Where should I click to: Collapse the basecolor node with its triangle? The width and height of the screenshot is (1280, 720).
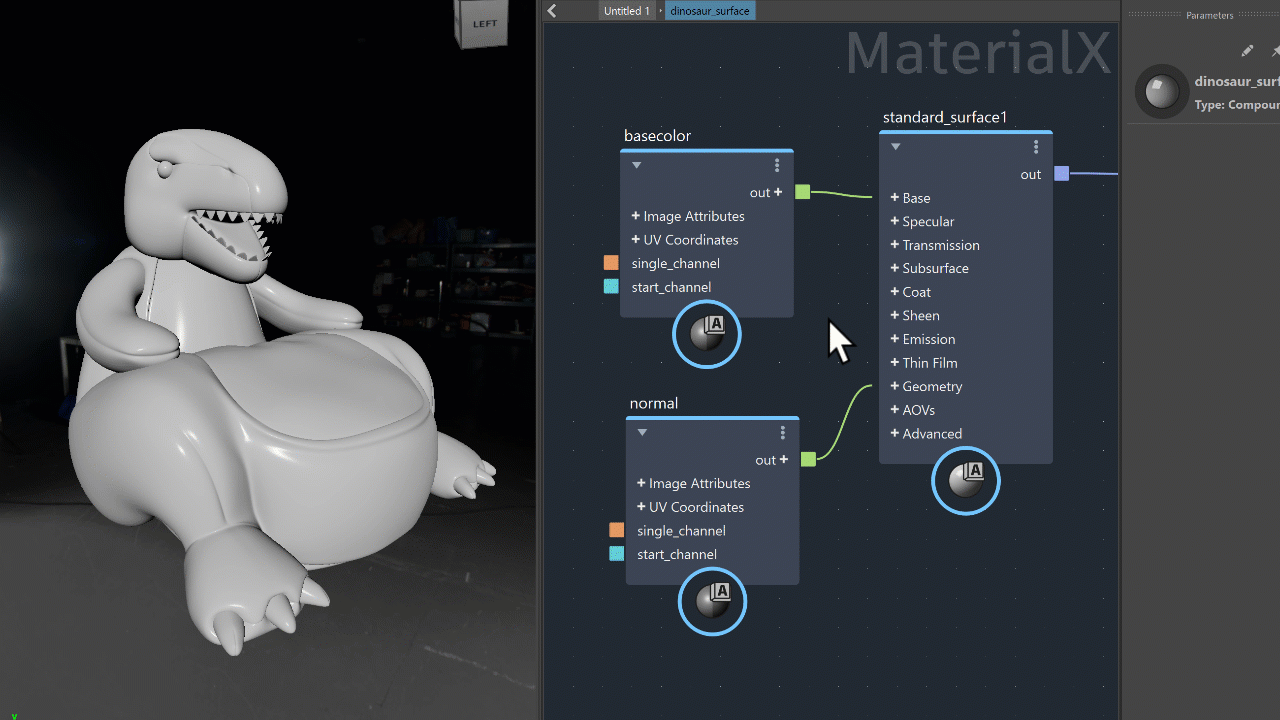point(637,165)
